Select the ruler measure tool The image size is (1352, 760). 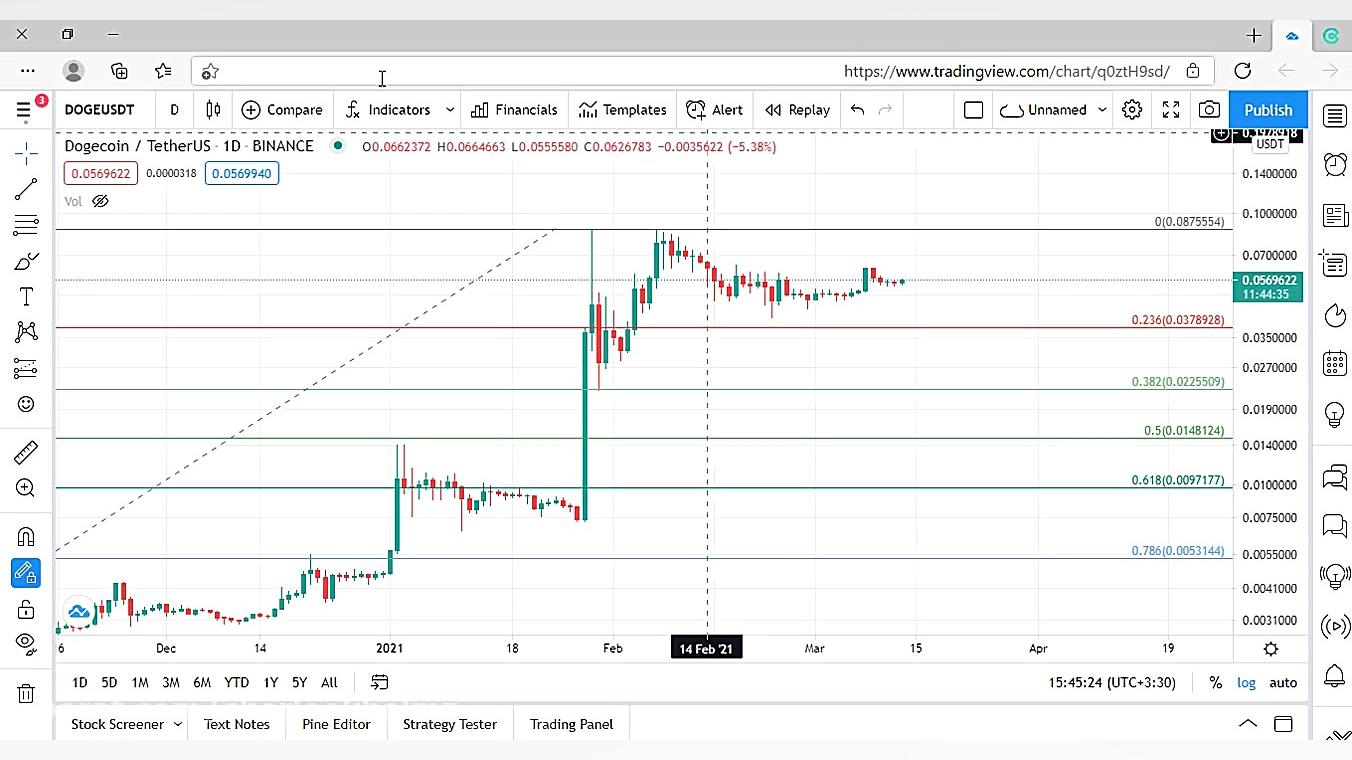(26, 452)
